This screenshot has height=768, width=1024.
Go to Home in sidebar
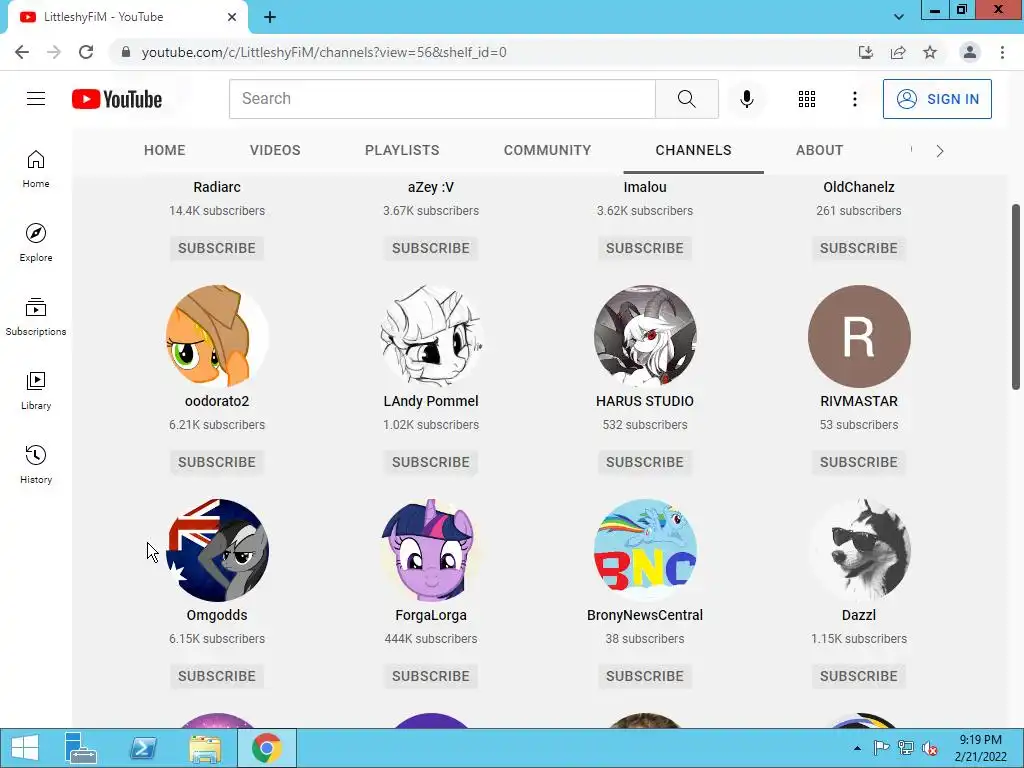coord(36,169)
